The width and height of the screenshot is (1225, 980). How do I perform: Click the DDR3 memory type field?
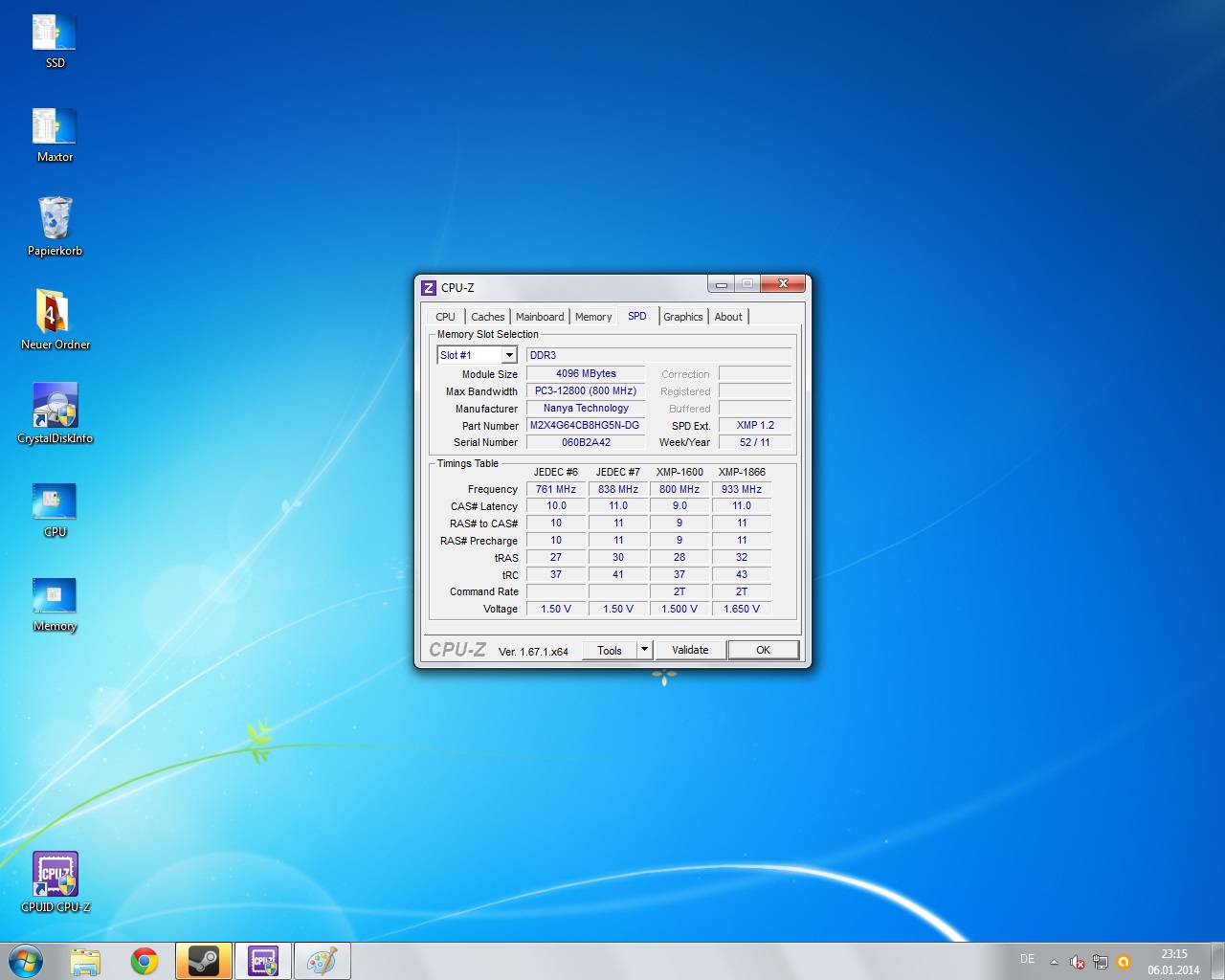(x=658, y=355)
